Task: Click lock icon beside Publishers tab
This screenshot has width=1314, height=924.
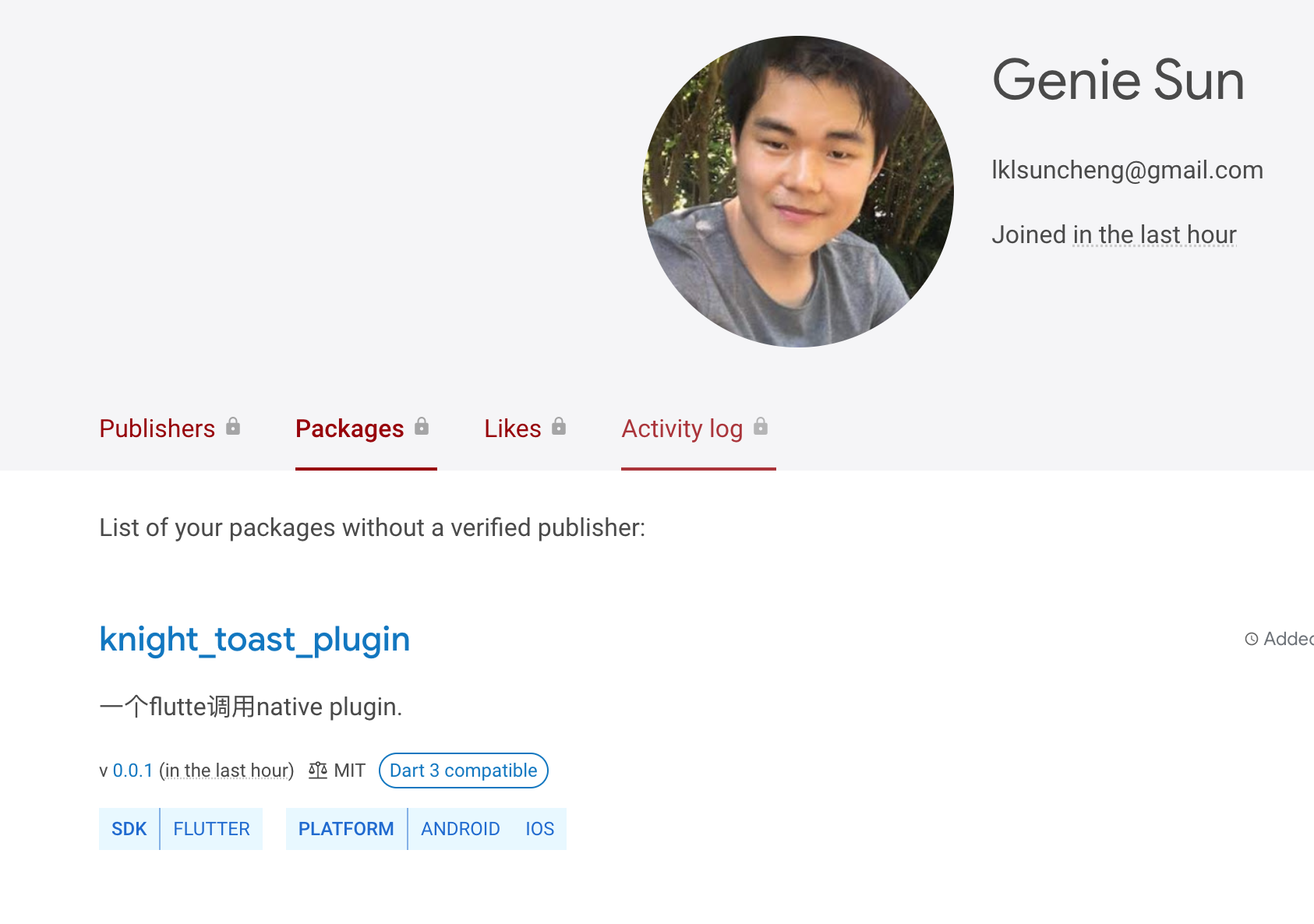Action: tap(233, 426)
